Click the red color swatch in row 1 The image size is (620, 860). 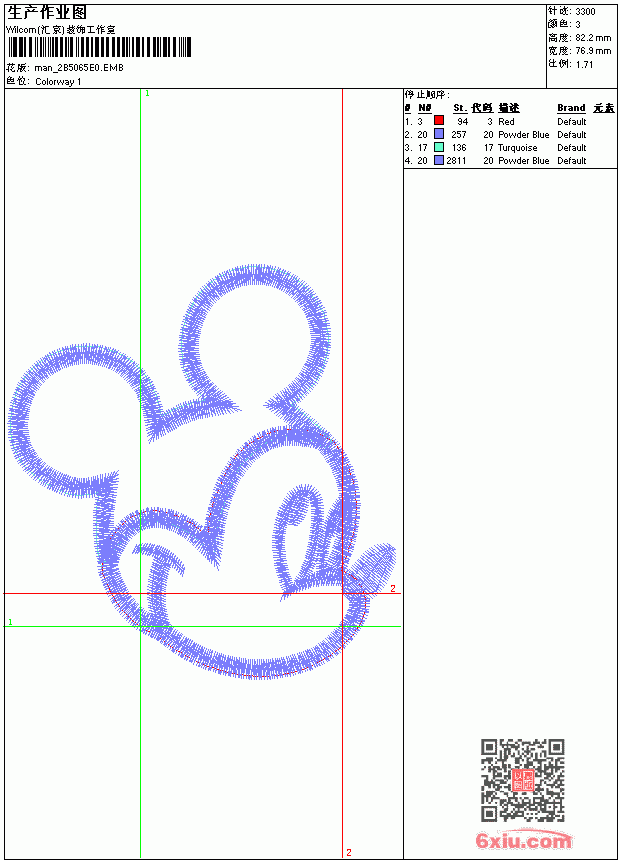(439, 120)
